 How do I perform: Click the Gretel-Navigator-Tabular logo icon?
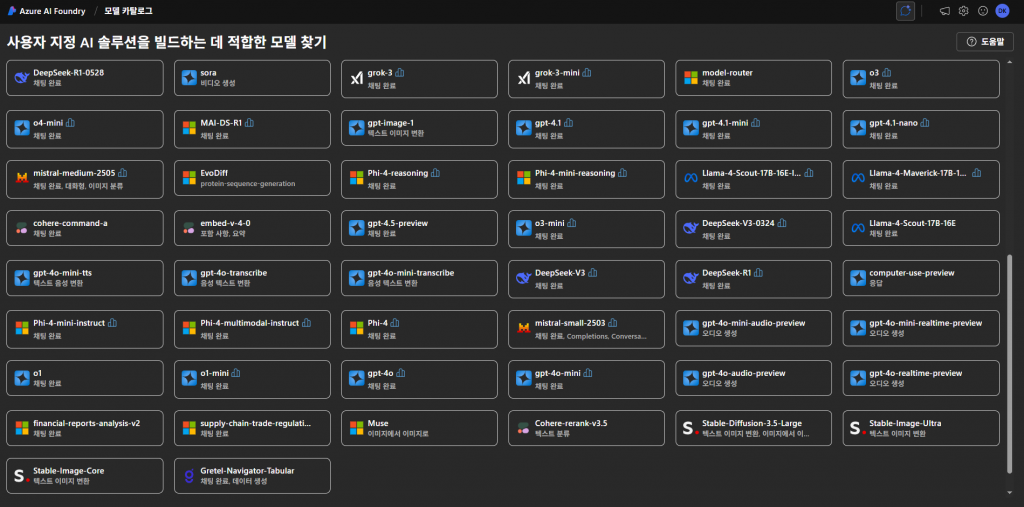coord(188,476)
